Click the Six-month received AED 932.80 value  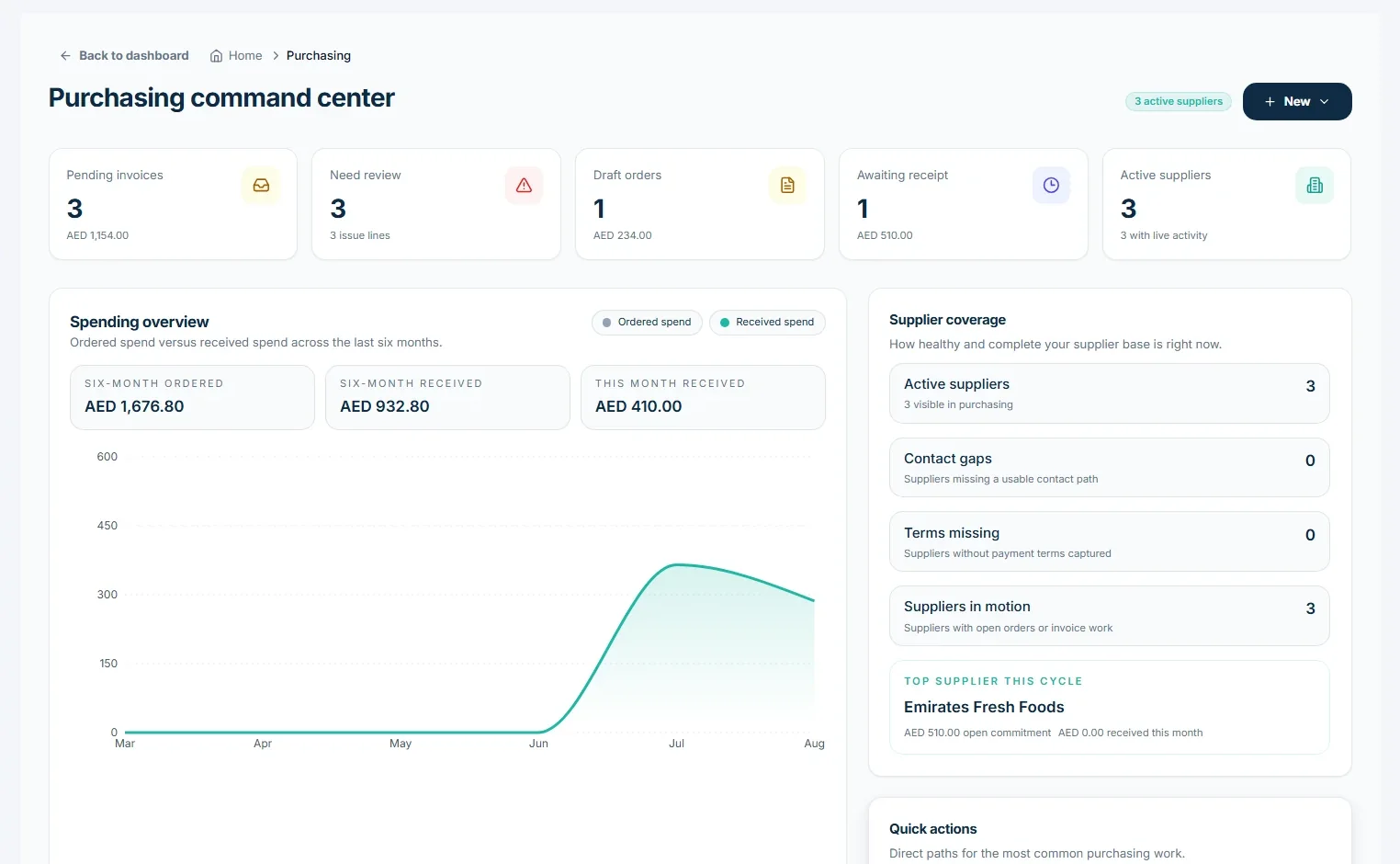click(x=385, y=406)
